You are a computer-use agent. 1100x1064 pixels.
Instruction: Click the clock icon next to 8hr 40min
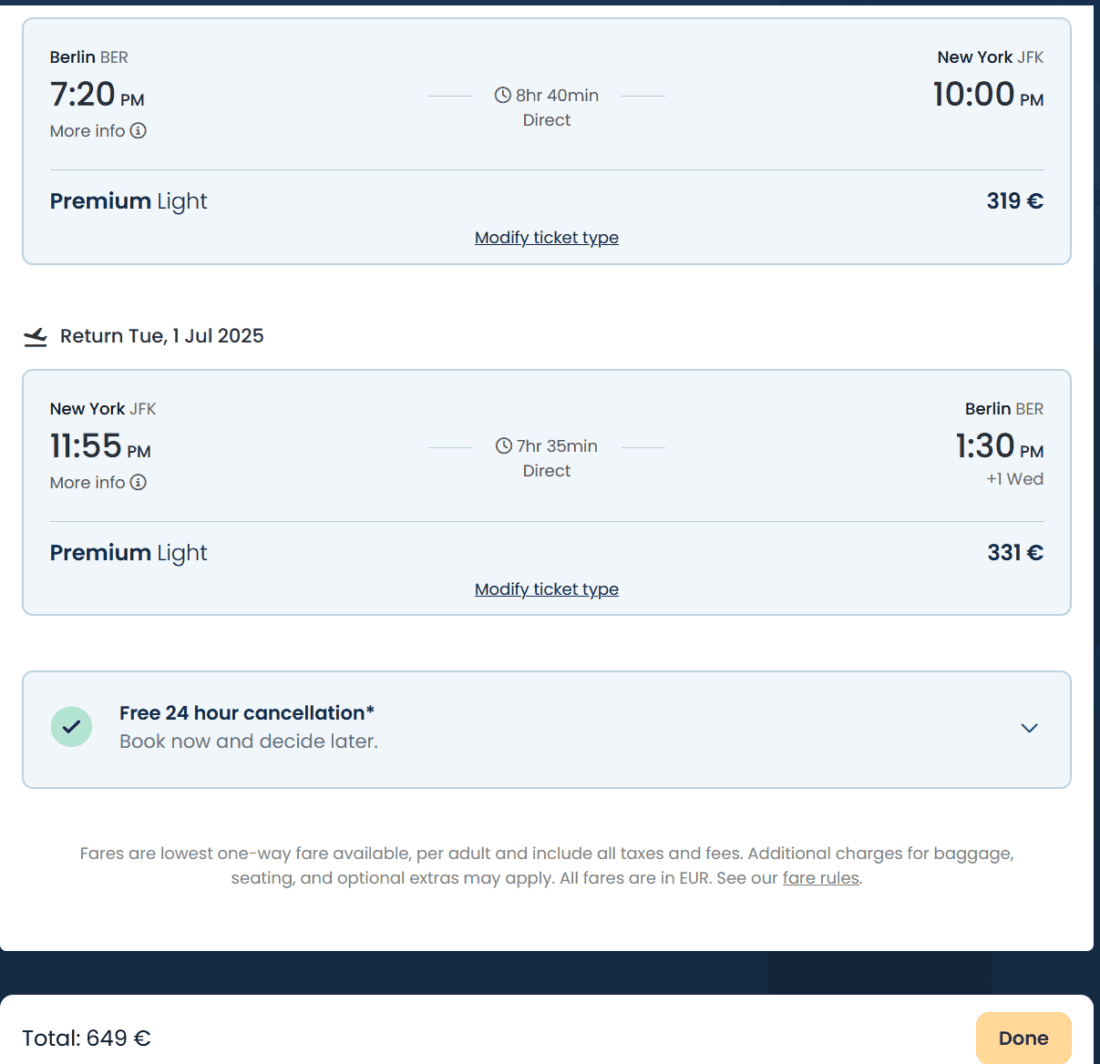(x=503, y=96)
